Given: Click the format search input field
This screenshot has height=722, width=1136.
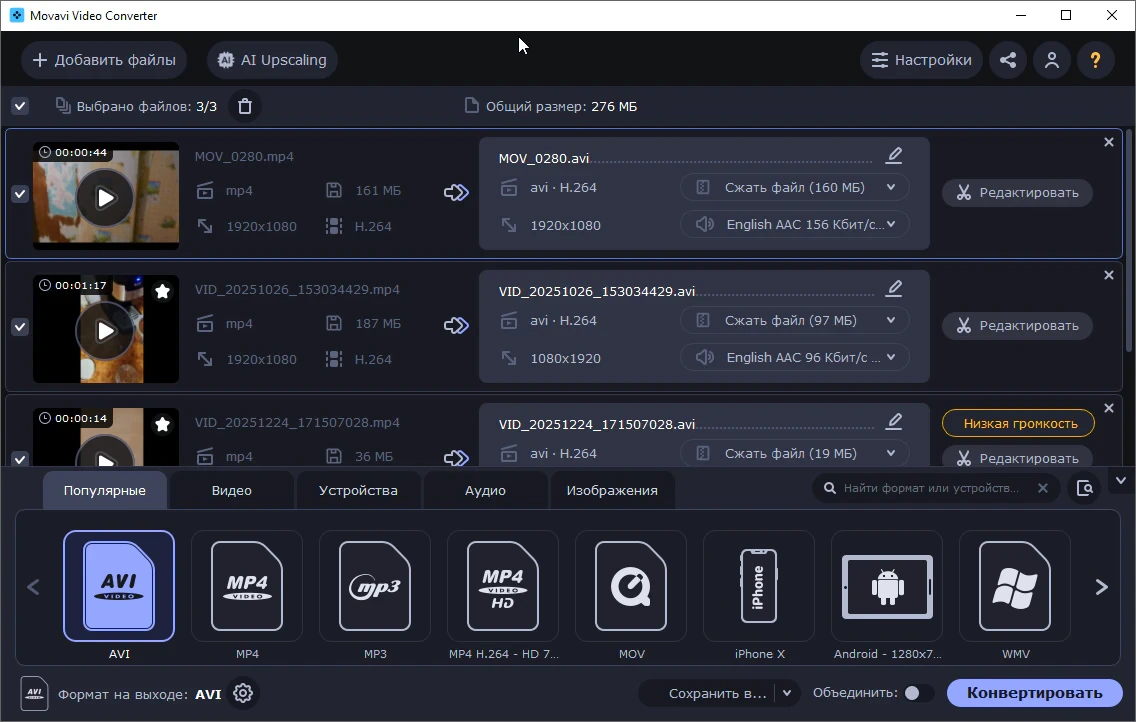Looking at the screenshot, I should pos(930,488).
